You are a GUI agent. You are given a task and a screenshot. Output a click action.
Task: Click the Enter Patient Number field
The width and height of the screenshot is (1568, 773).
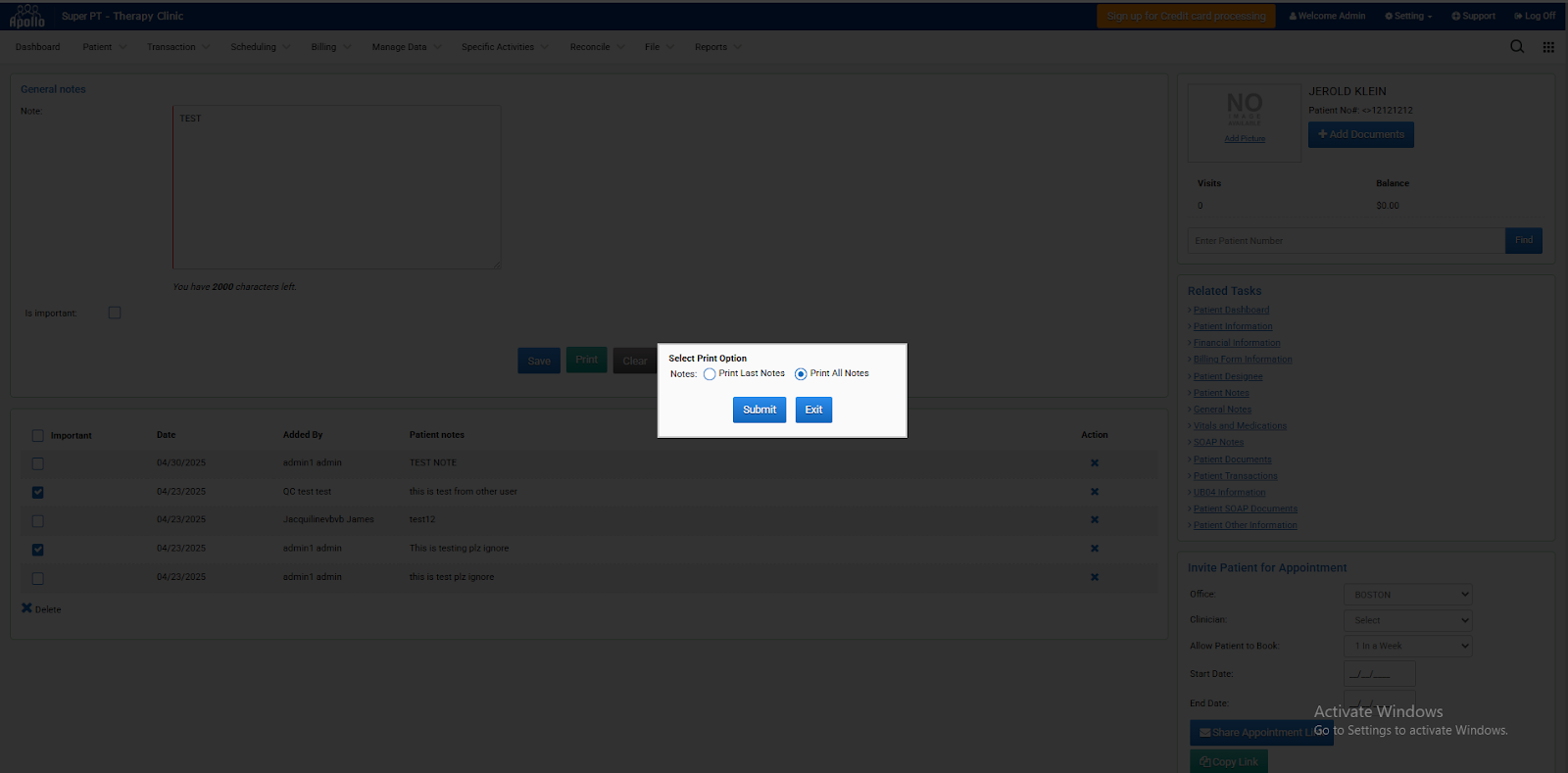click(x=1346, y=241)
